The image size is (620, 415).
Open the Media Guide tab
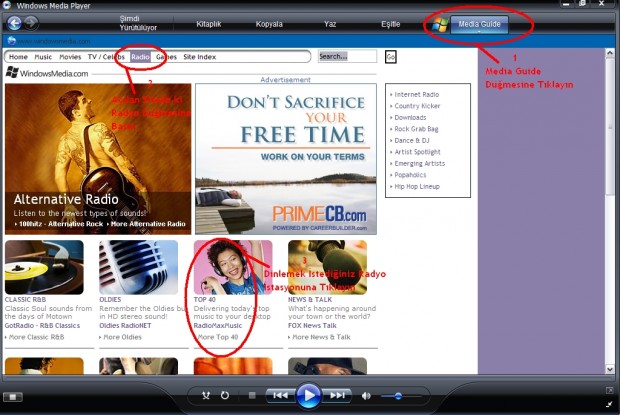pos(479,24)
